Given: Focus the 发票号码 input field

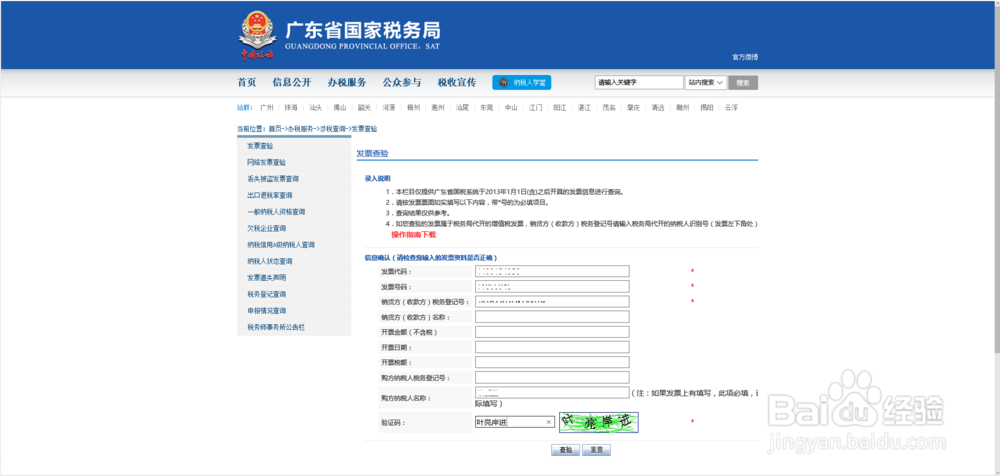Looking at the screenshot, I should [x=552, y=286].
